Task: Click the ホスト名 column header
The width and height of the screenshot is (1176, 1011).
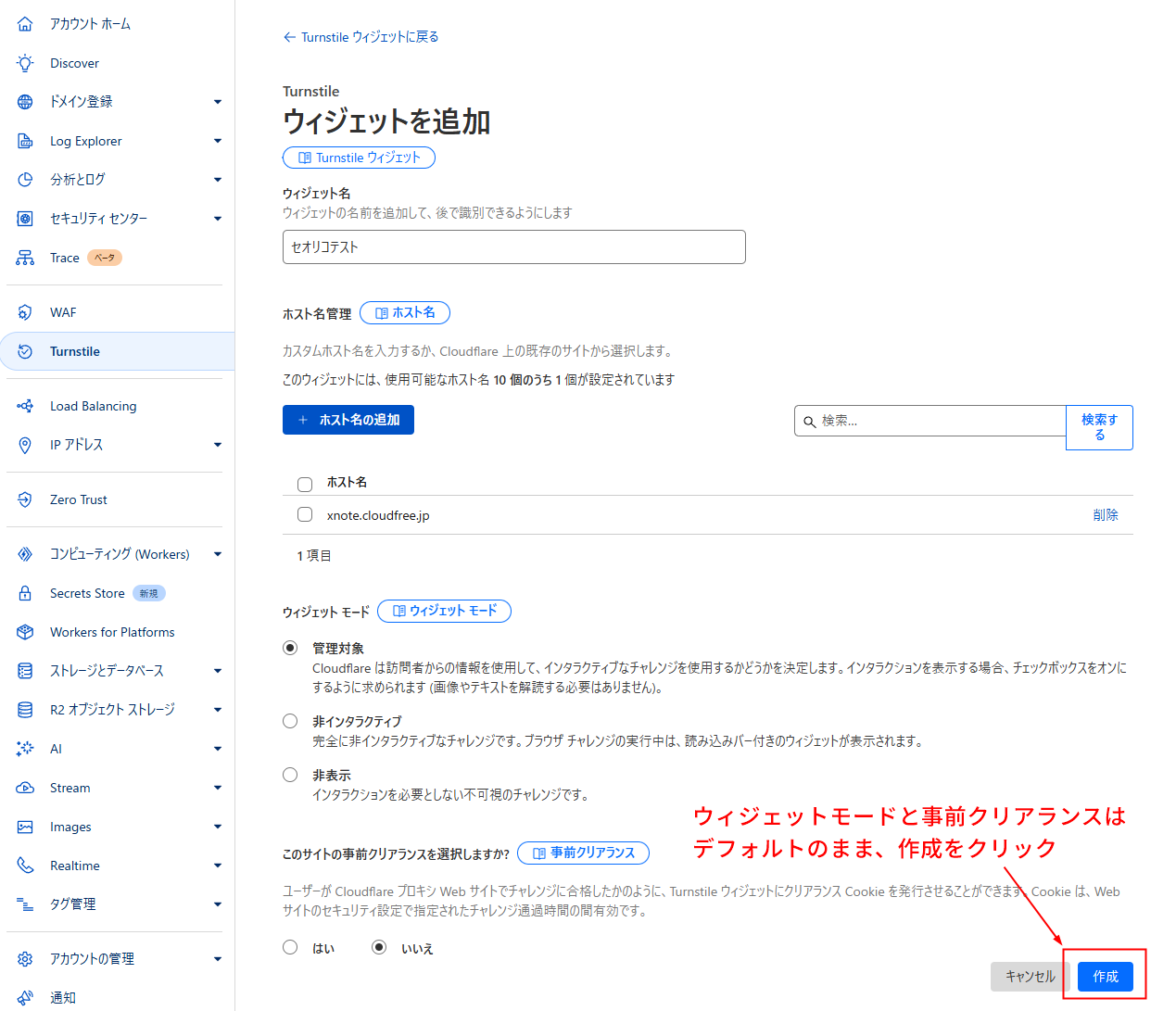Action: tap(347, 483)
